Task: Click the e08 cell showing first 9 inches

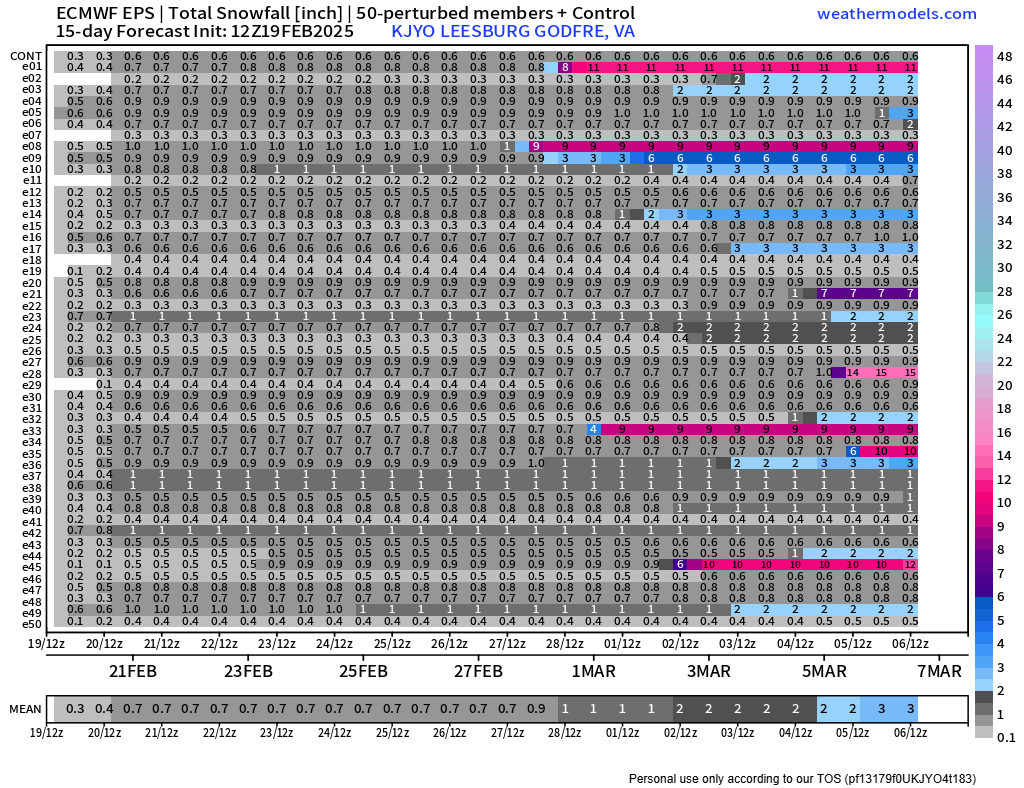Action: [536, 146]
